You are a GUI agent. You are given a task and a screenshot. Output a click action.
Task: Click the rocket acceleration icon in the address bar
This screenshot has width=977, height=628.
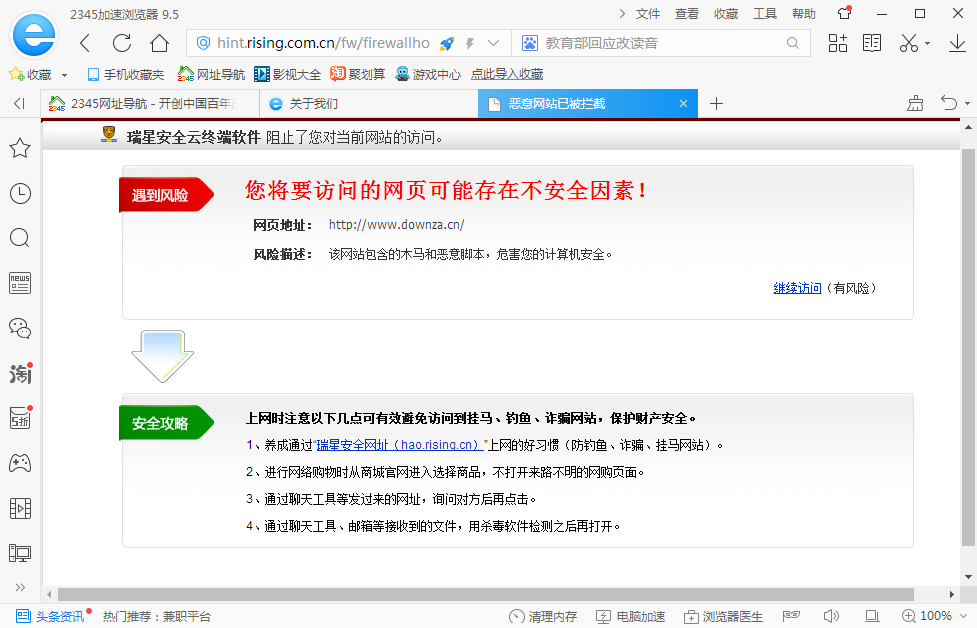pos(447,43)
